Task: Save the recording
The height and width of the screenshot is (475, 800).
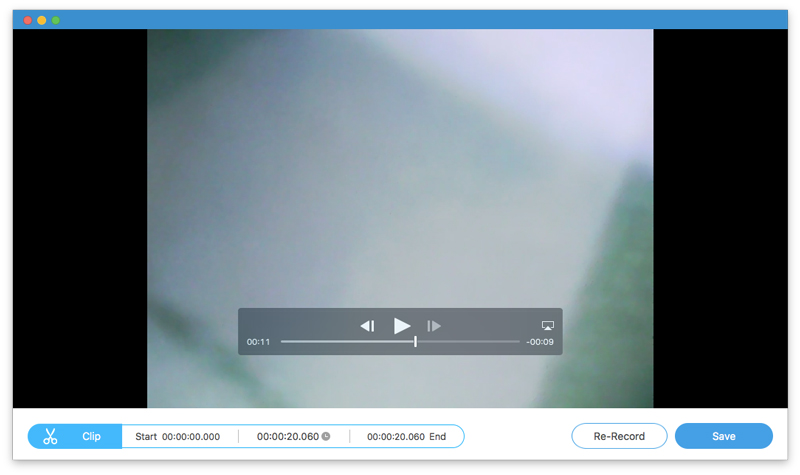Action: (x=723, y=436)
